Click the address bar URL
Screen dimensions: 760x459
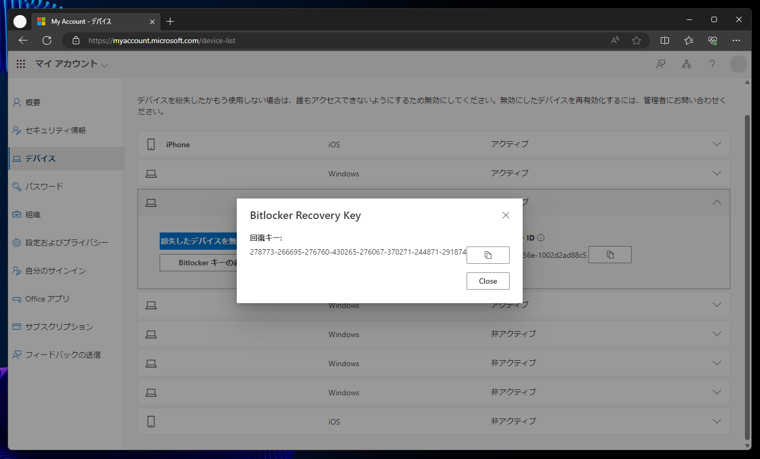(x=162, y=41)
